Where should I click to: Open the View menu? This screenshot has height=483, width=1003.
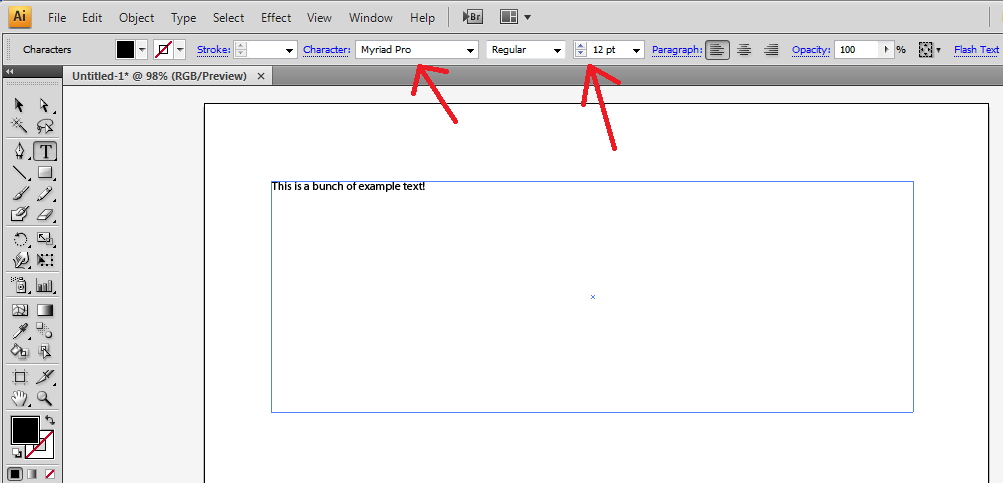point(319,18)
